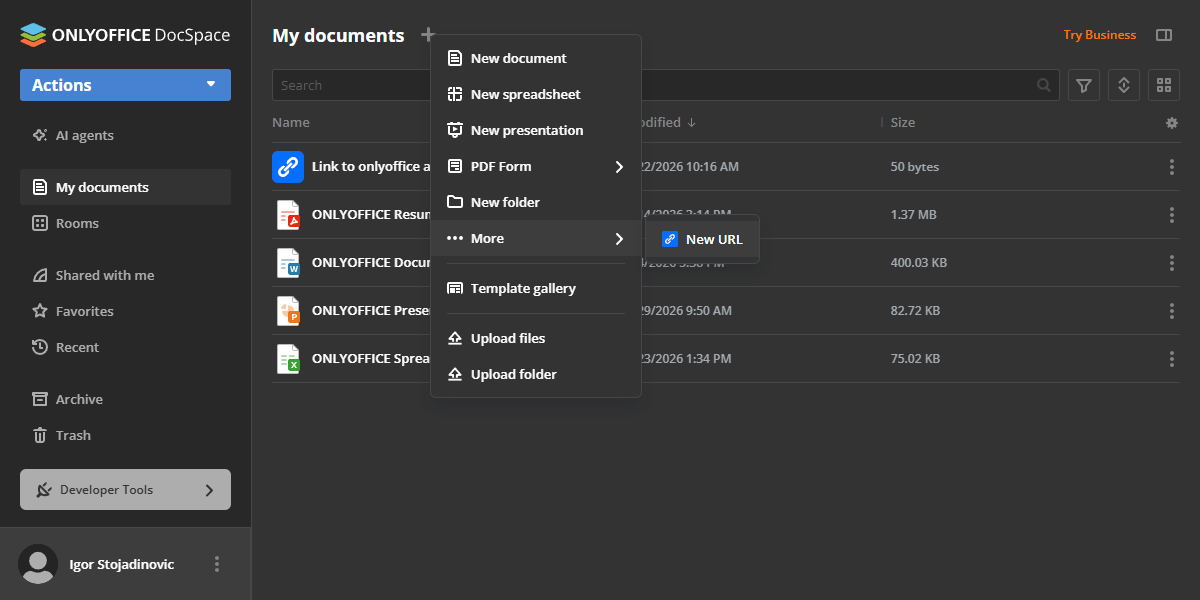The height and width of the screenshot is (600, 1200).
Task: Open the info panel icon near Try Business
Action: click(x=1164, y=35)
